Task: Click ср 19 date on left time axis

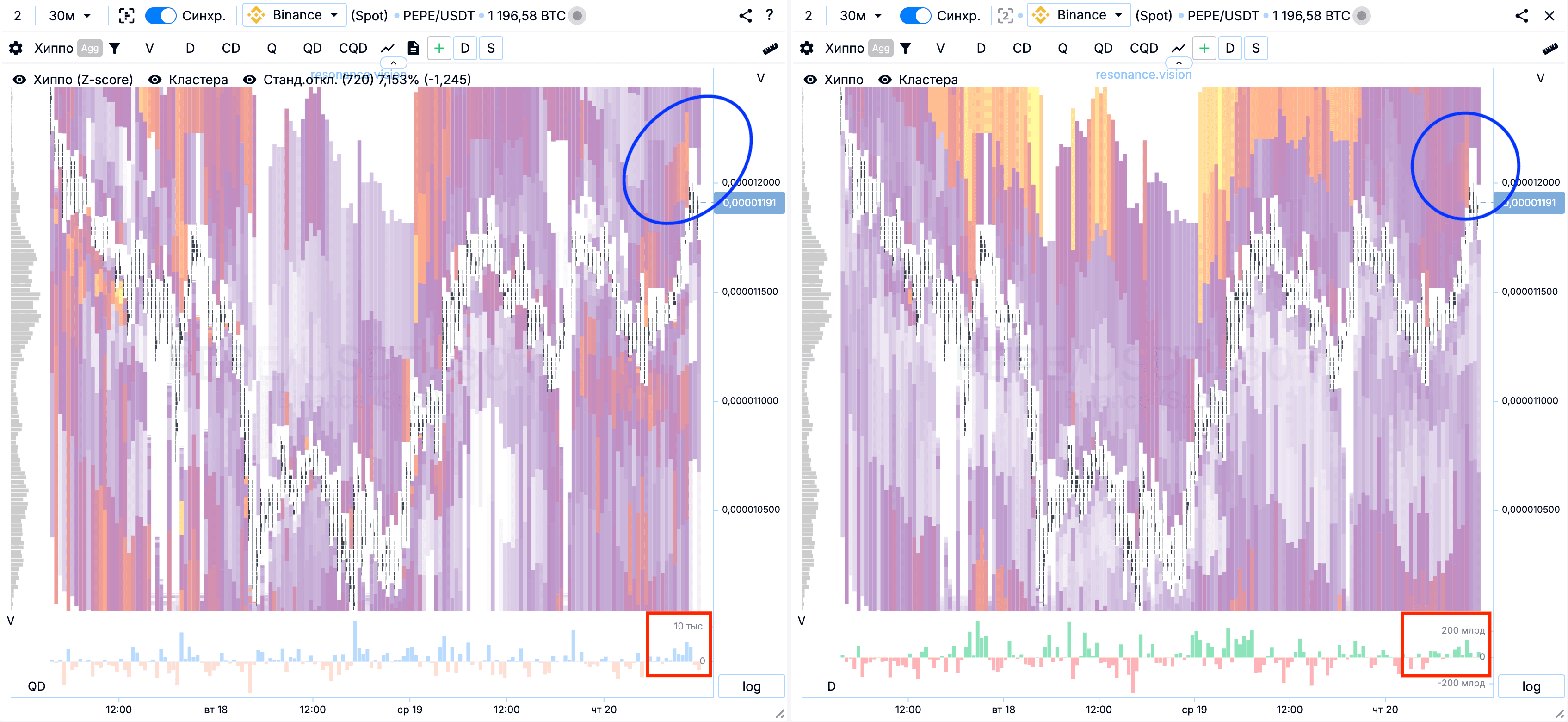Action: point(410,709)
